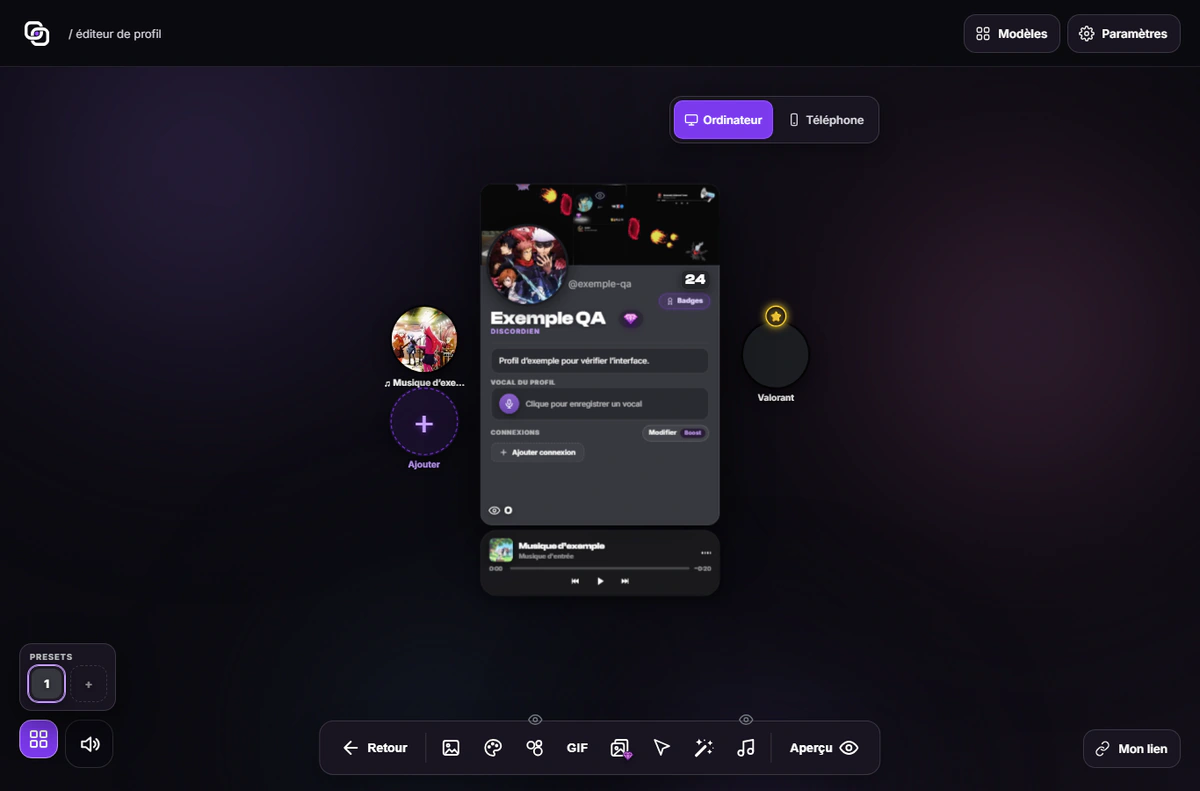Open the GIF tool

[x=577, y=748]
